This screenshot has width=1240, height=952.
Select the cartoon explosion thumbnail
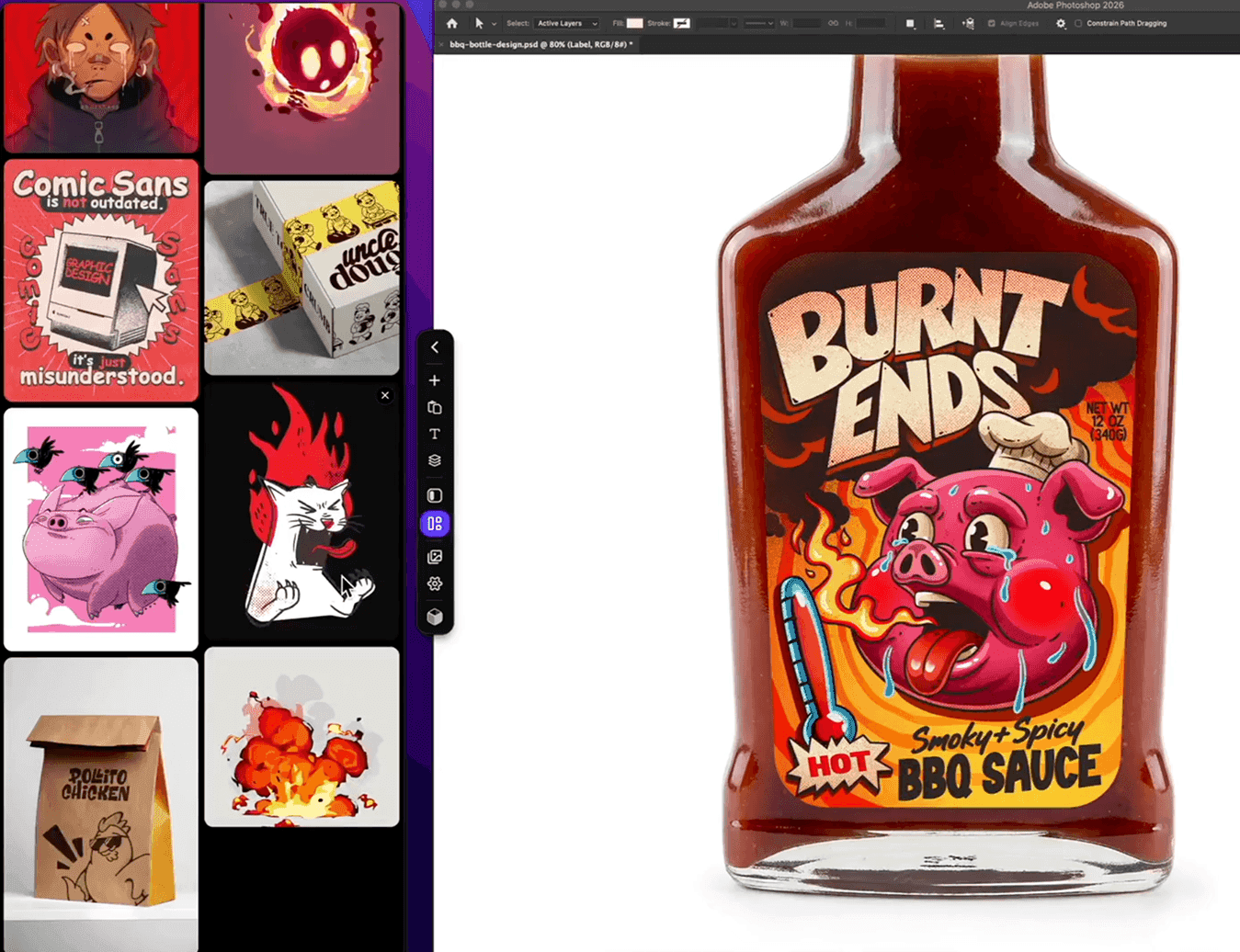point(302,737)
